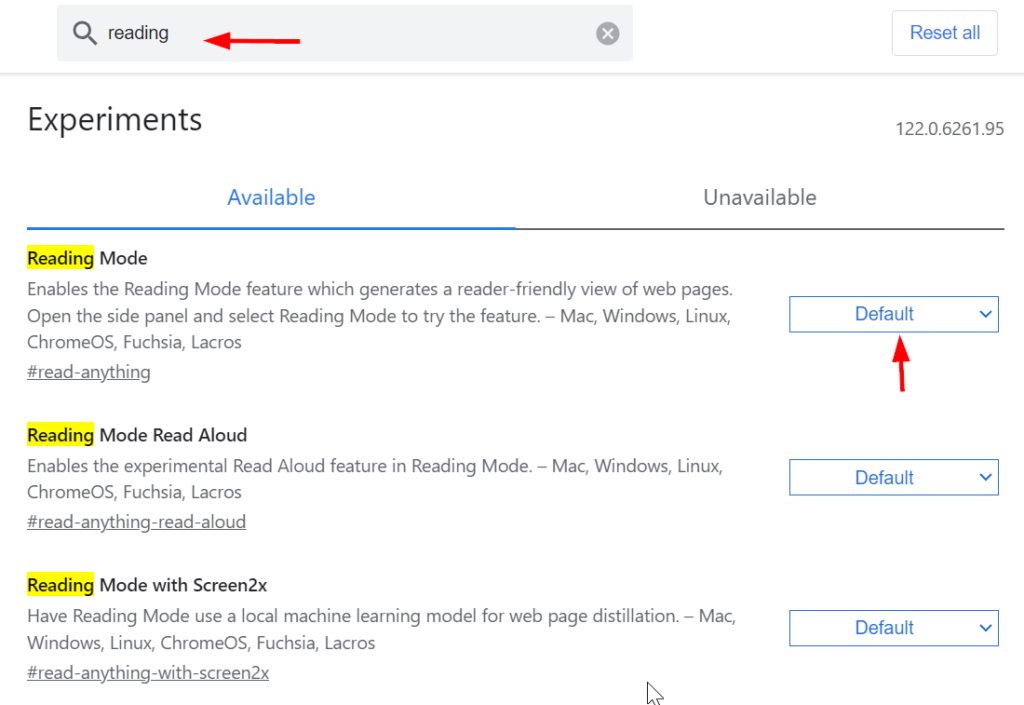Click the Reading Mode flag title
Screen dimensions: 1024x705
[x=88, y=258]
